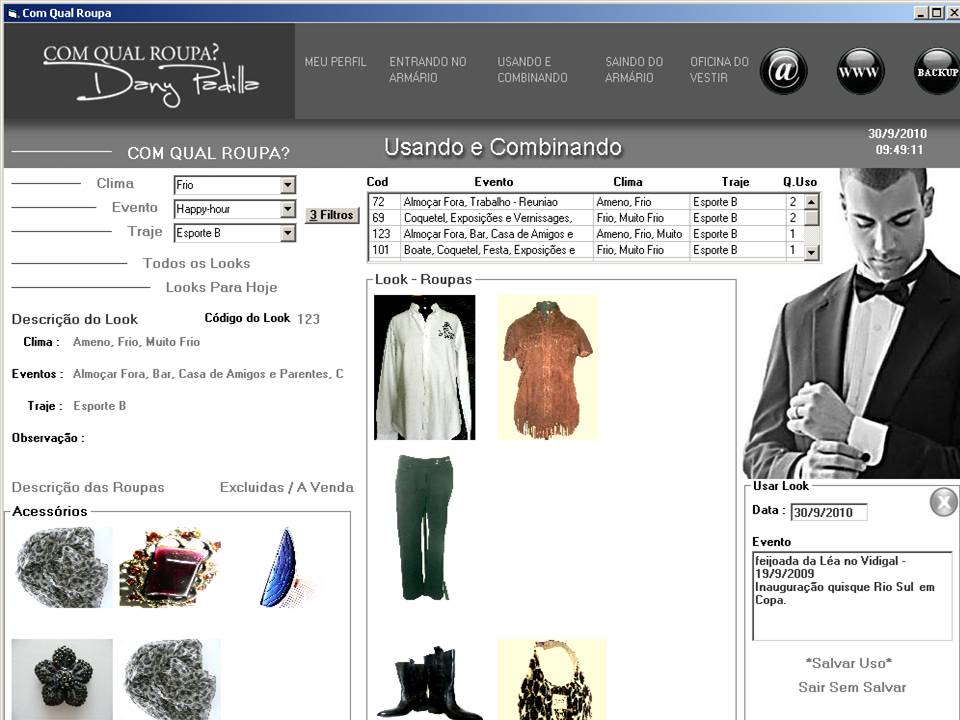The image size is (960, 720).
Task: Open the Clima dropdown arrow
Action: click(x=287, y=184)
